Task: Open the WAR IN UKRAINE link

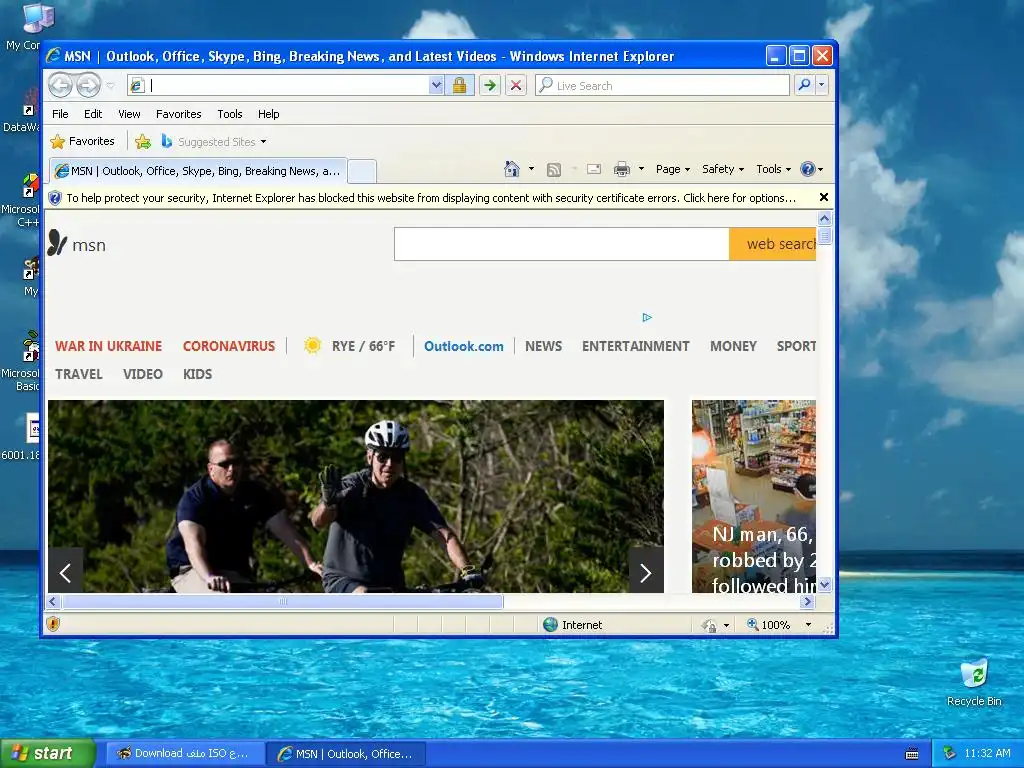Action: pyautogui.click(x=108, y=346)
